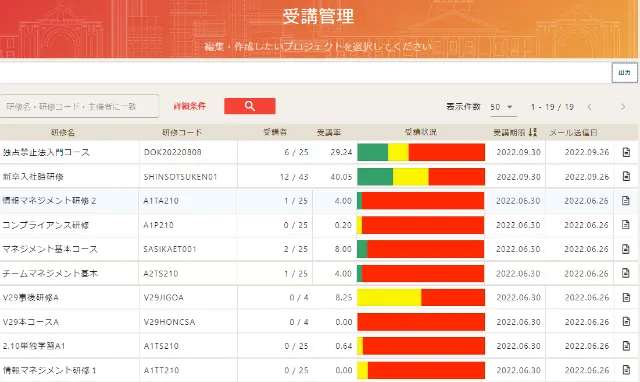Viewport: 640px width, 382px height.
Task: Select 独占禁止法入門コース course name
Action: pyautogui.click(x=46, y=152)
